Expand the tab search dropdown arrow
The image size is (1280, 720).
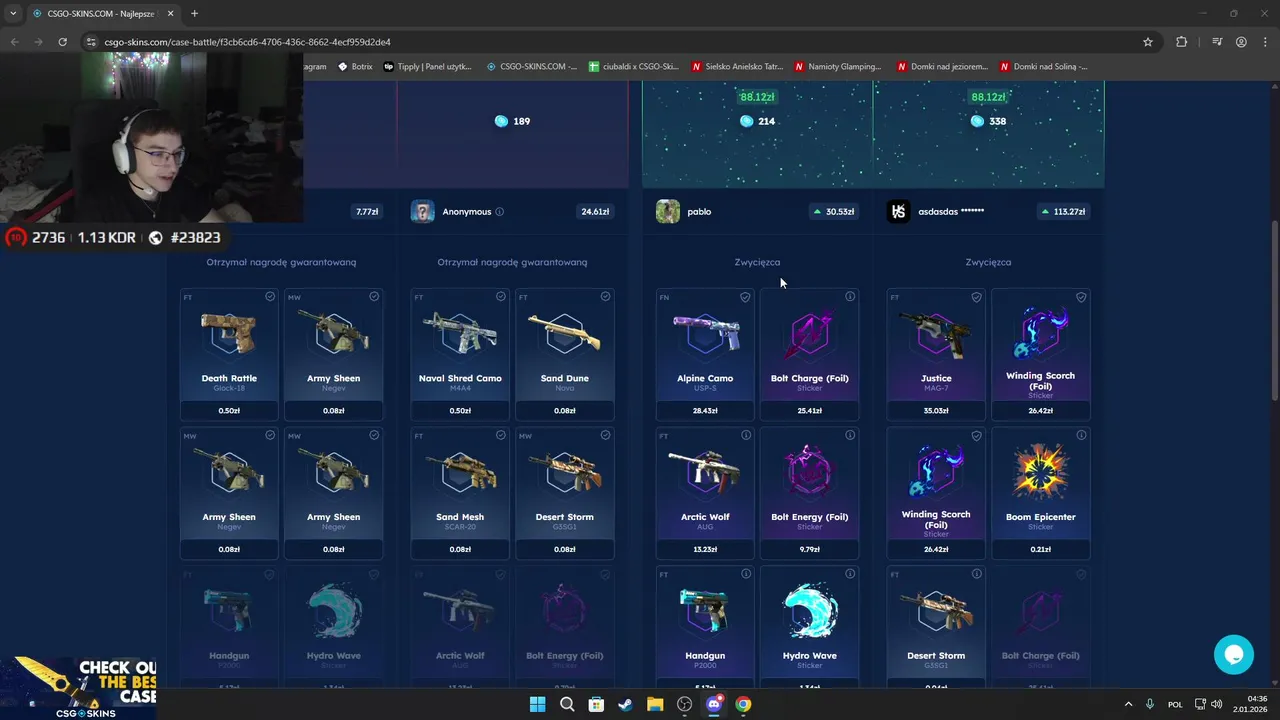tap(13, 13)
